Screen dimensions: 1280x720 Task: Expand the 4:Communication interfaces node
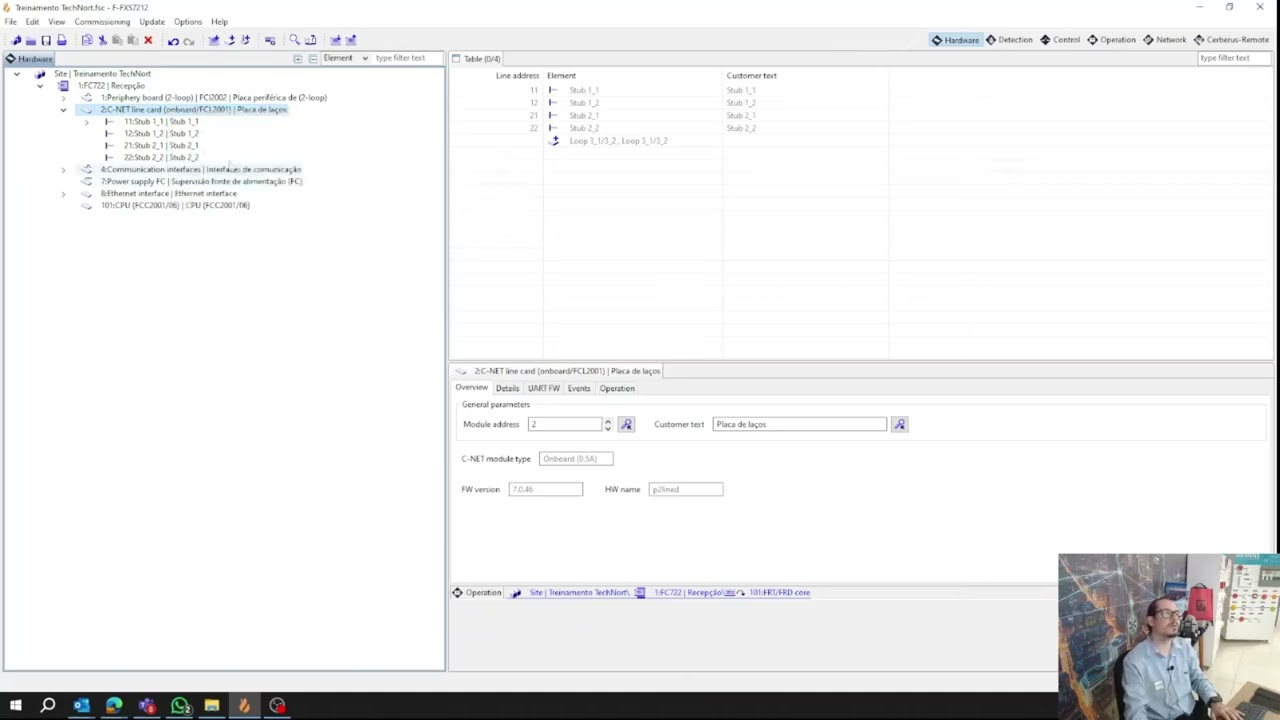[x=63, y=170]
